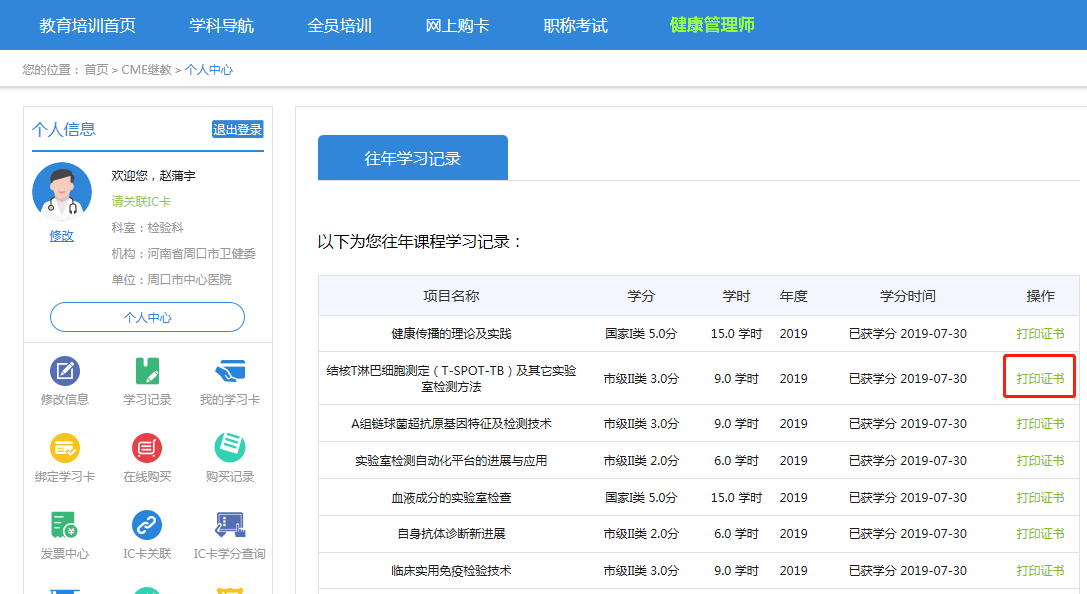This screenshot has width=1087, height=594.
Task: Select course name 临床实用免疫检验技术
Action: pos(451,570)
